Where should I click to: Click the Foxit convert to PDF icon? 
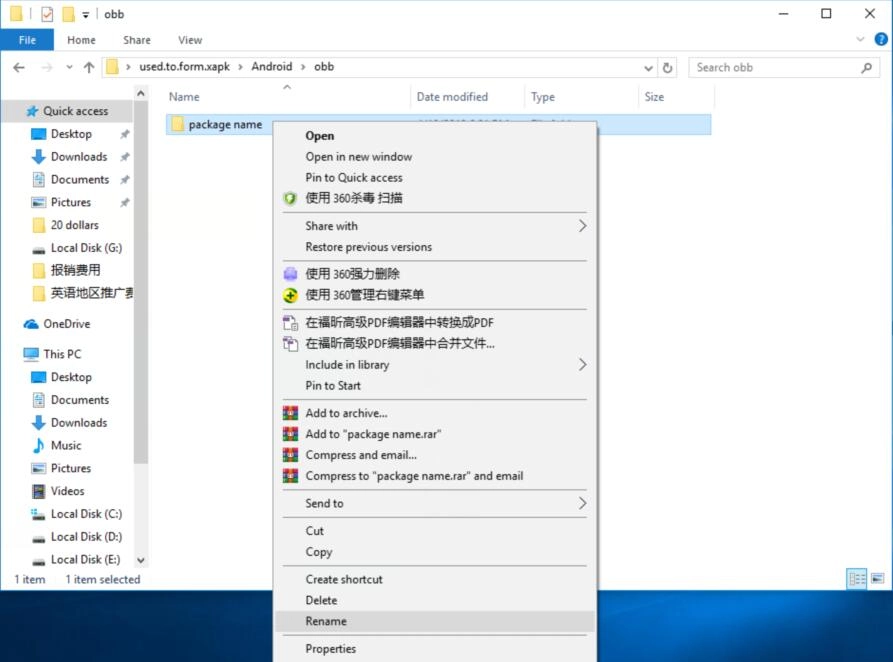point(290,323)
